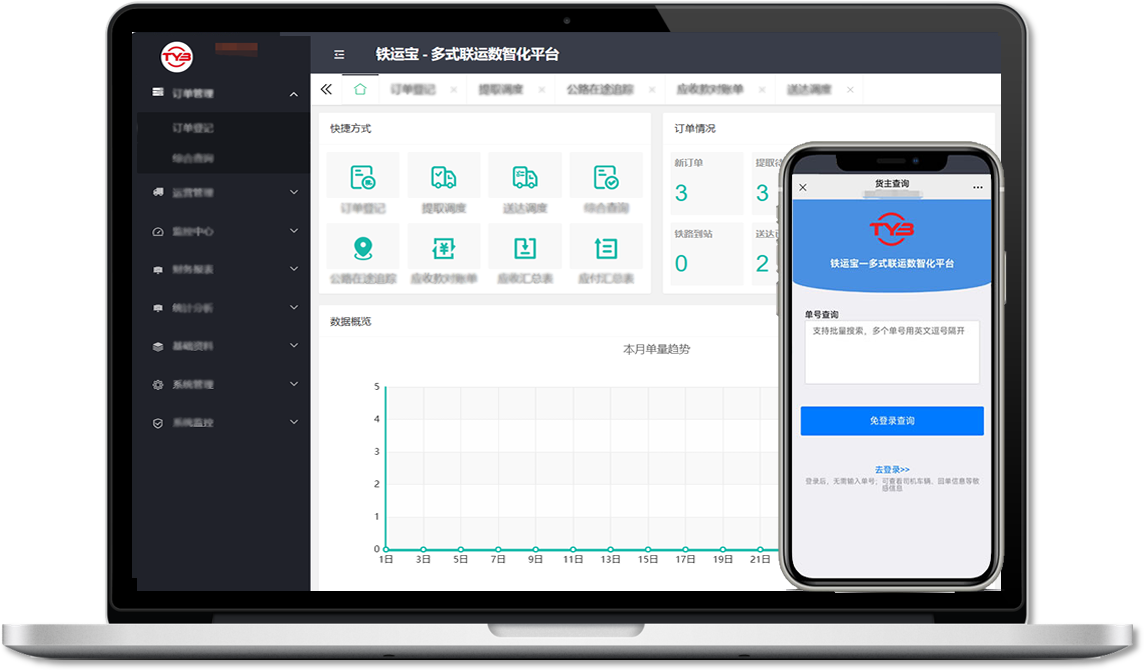Open the 公路在途追踪 location pin icon
The image size is (1144, 670).
click(362, 248)
